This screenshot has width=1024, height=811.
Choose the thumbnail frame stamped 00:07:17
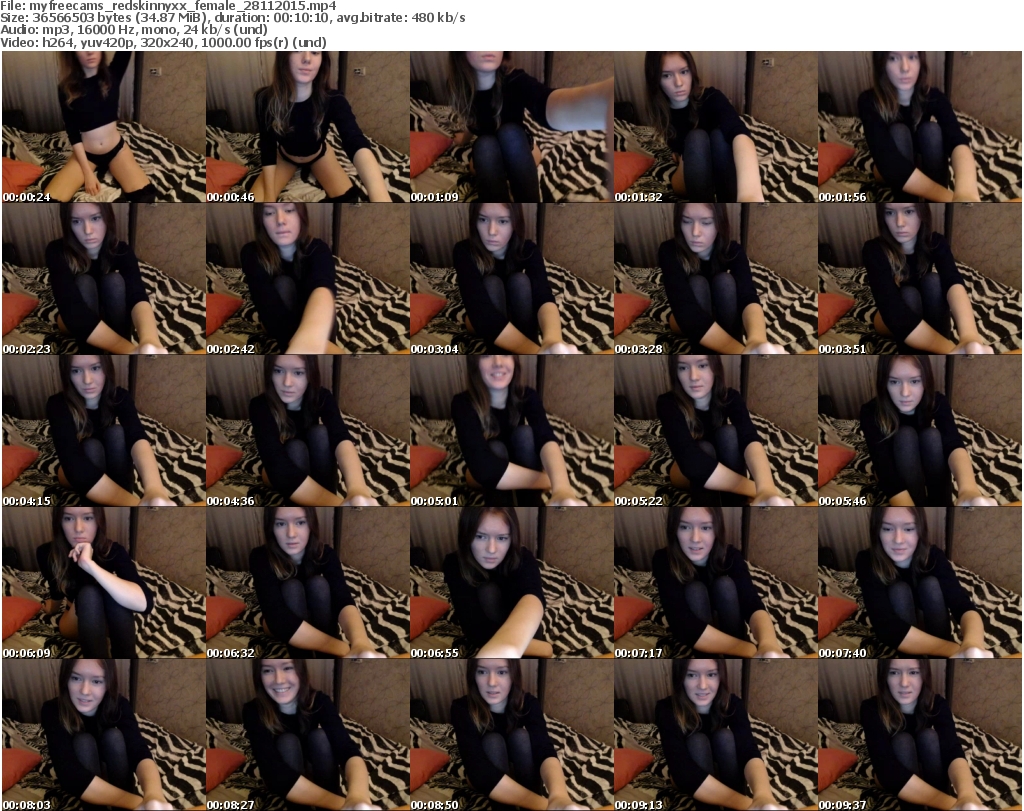point(716,582)
